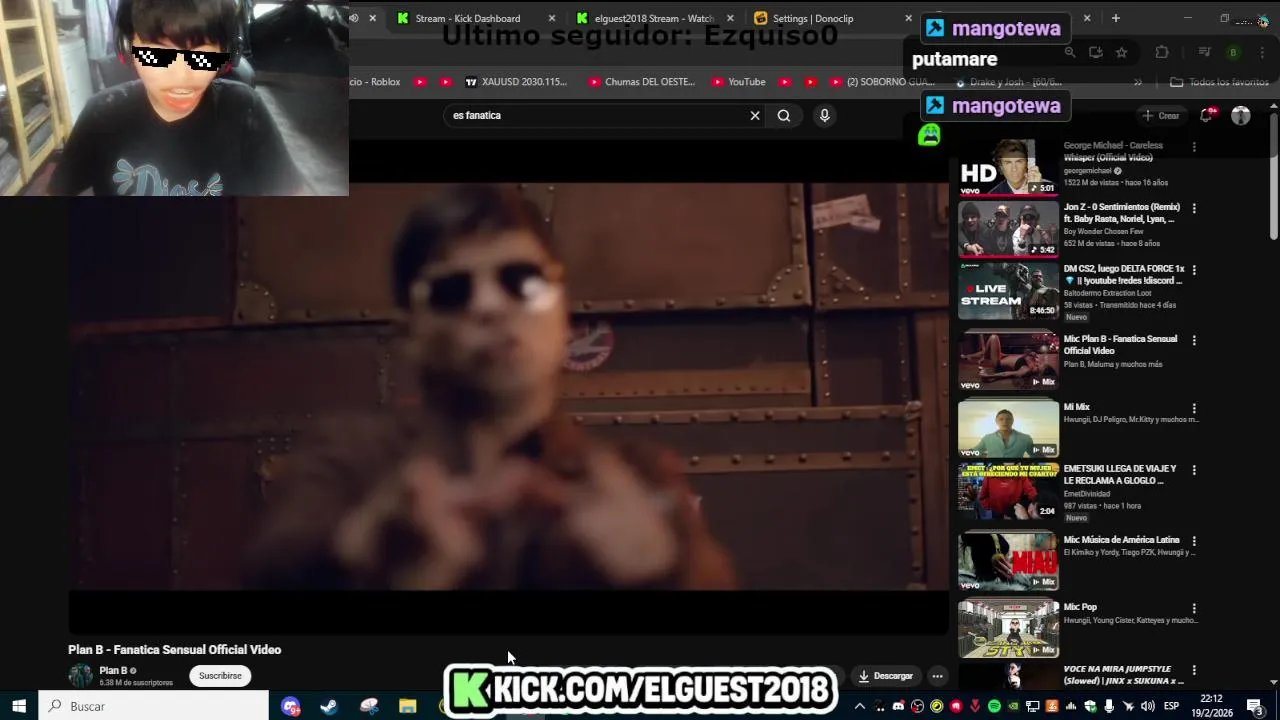Open Chrome three-dot main menu
Screen dimensions: 1280x720
pyautogui.click(x=1263, y=52)
